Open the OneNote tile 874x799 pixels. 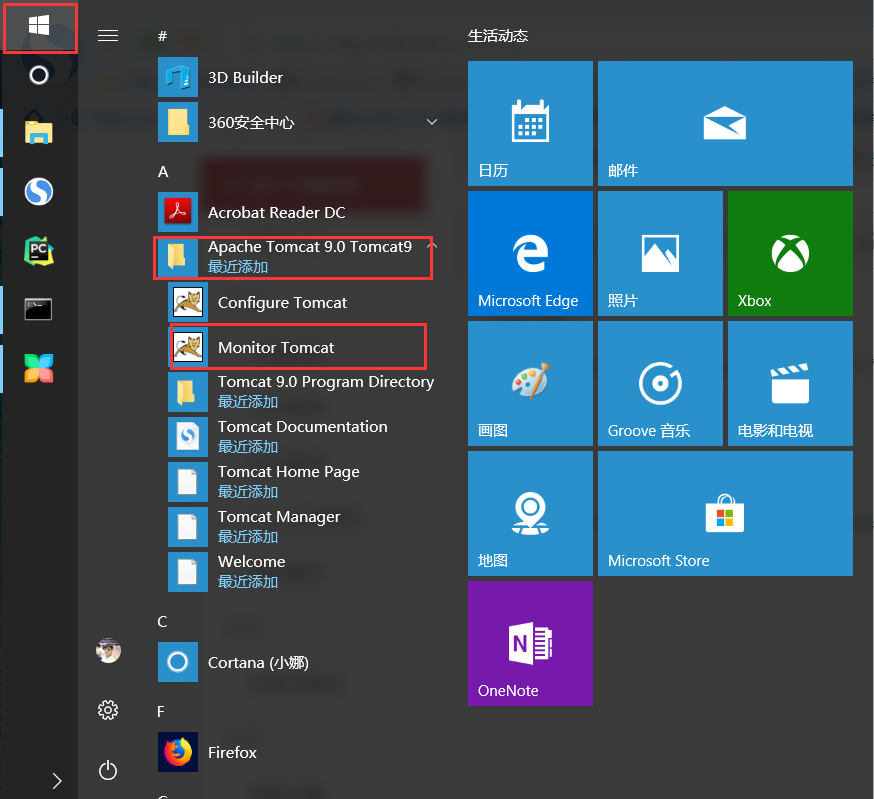pos(530,643)
